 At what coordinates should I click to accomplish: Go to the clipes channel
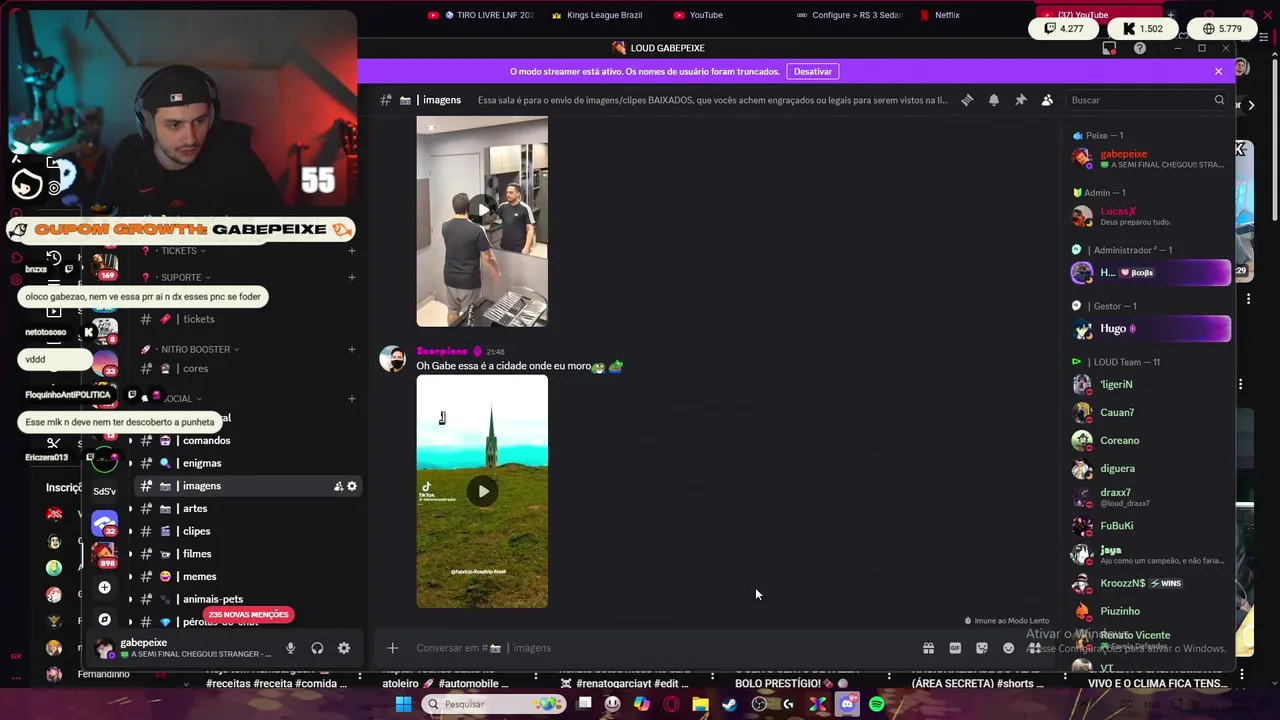[196, 531]
